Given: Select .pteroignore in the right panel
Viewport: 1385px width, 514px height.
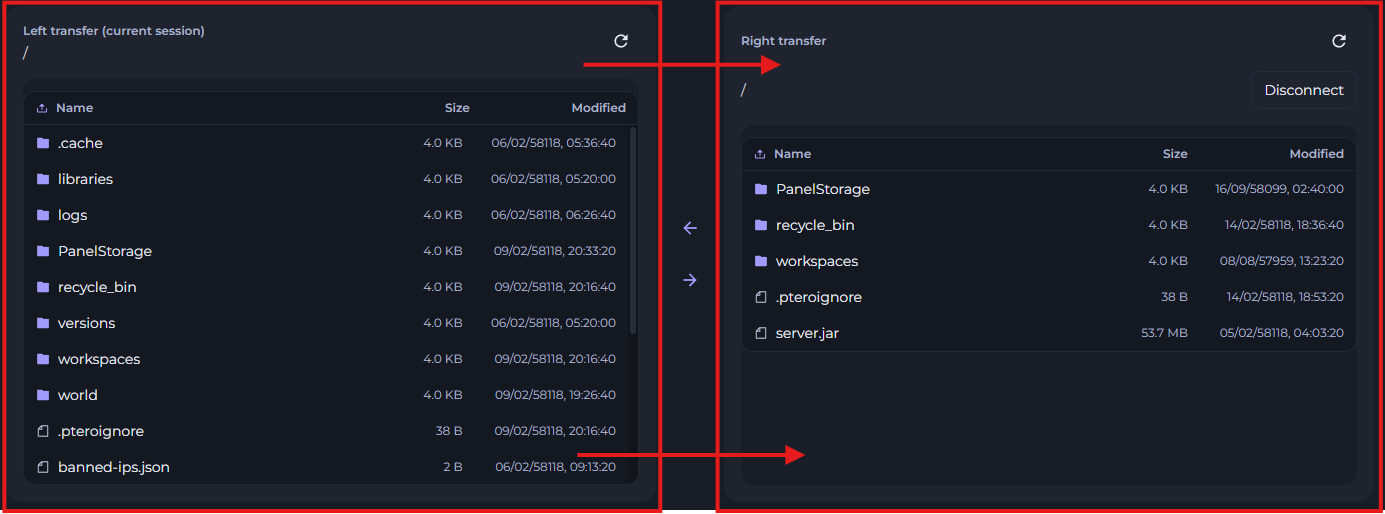Looking at the screenshot, I should 818,297.
